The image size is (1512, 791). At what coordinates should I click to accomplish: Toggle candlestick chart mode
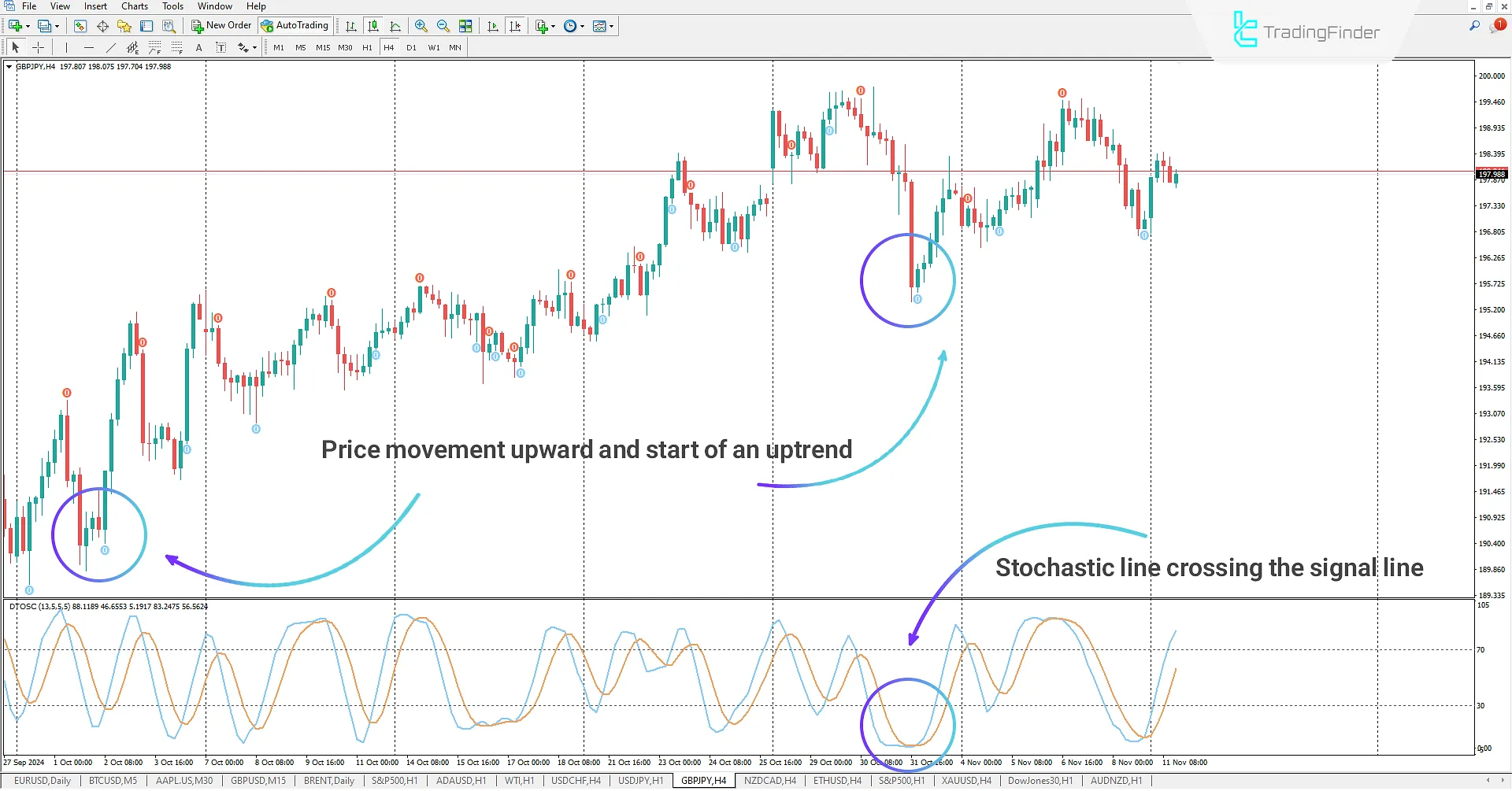pyautogui.click(x=373, y=26)
